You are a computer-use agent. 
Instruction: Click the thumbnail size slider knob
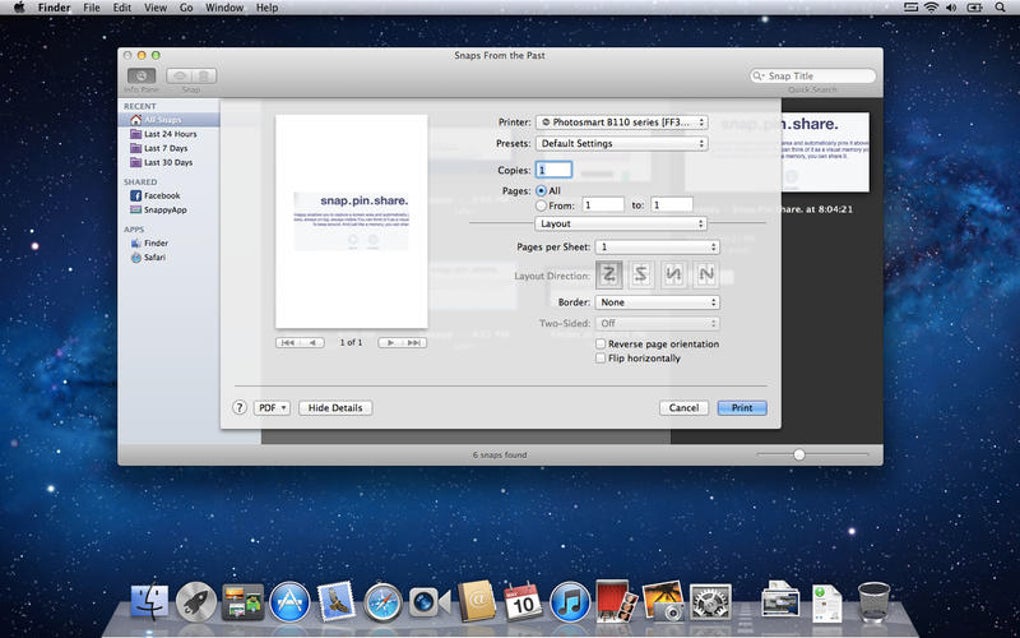tap(799, 454)
